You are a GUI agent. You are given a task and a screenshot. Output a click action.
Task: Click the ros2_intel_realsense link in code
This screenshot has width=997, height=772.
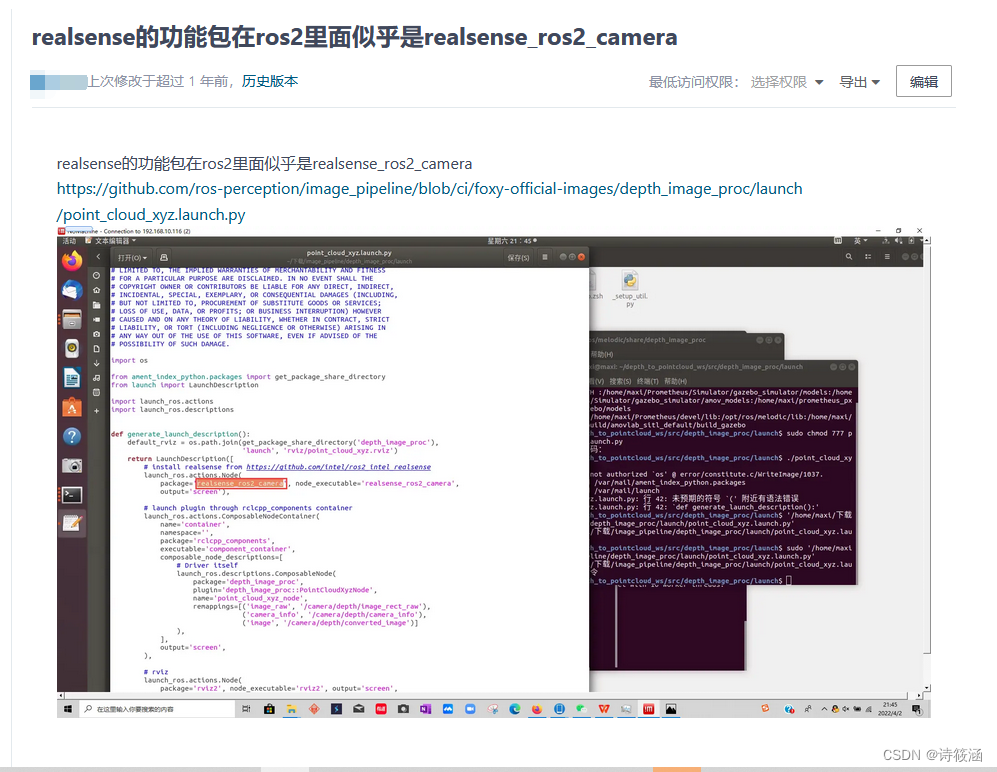point(338,467)
